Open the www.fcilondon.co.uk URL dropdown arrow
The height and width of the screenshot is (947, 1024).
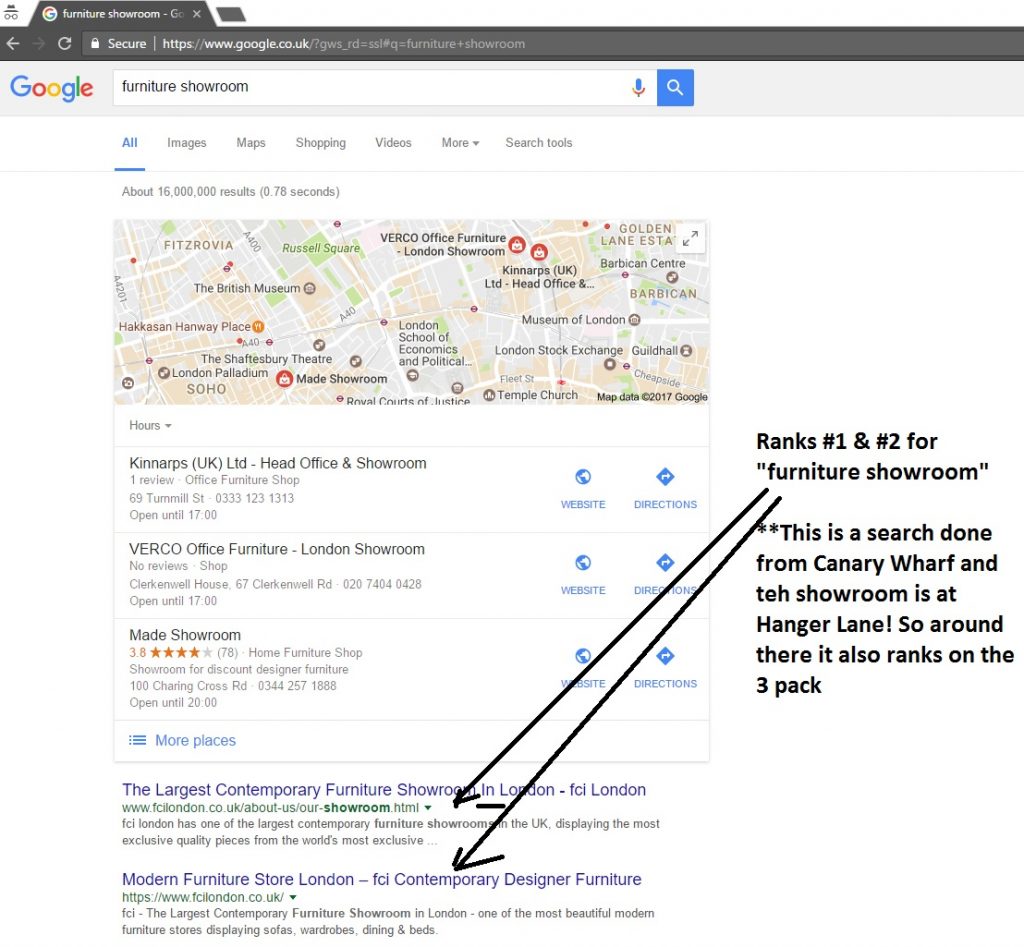[293, 897]
